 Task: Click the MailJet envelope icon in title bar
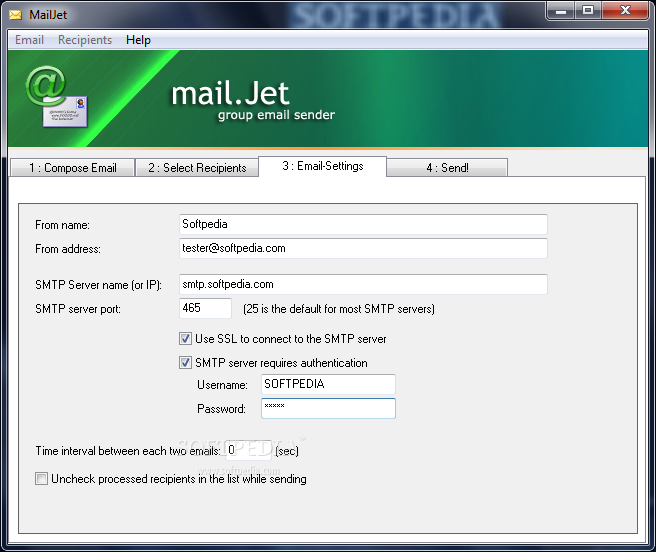(15, 15)
